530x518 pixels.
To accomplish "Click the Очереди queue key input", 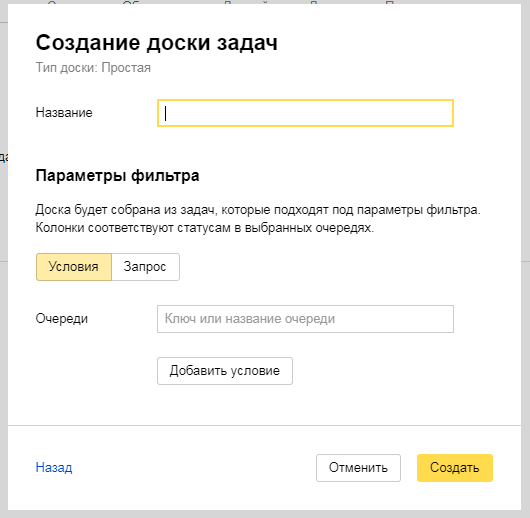I will click(305, 319).
